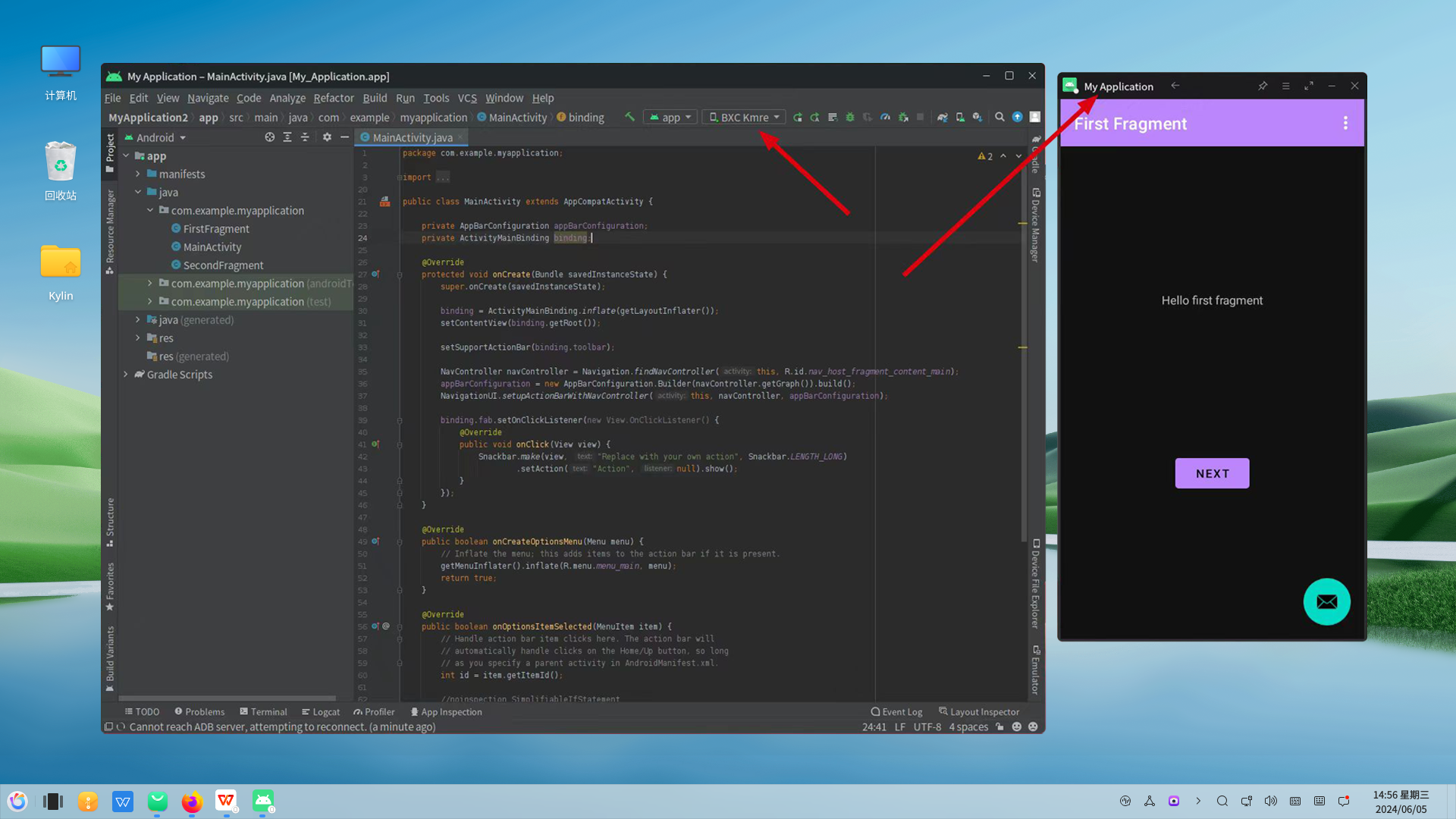Toggle the Build Variants side panel
This screenshot has width=1456, height=819.
tap(110, 657)
